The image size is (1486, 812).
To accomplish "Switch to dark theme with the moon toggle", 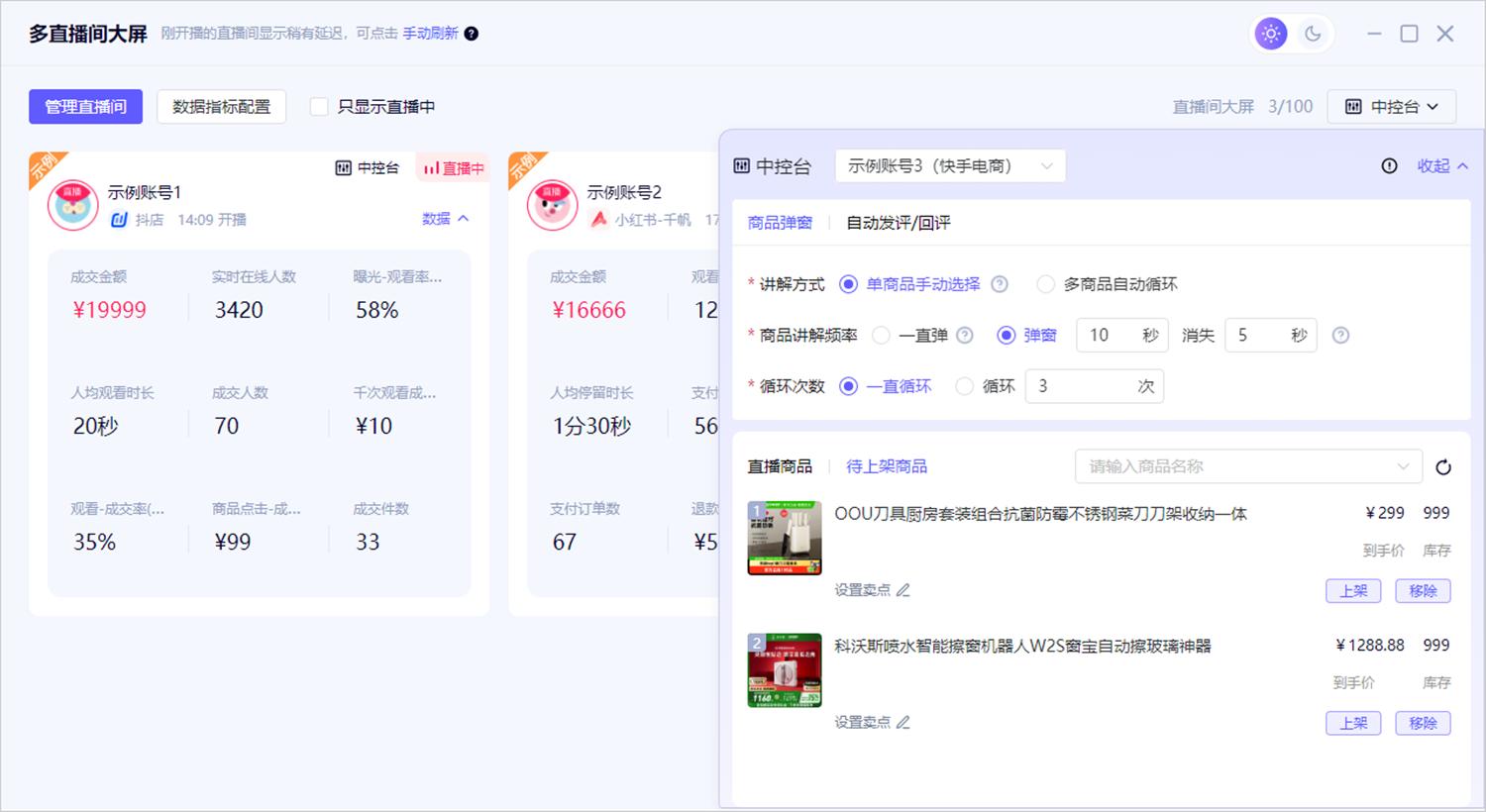I will pyautogui.click(x=1313, y=34).
